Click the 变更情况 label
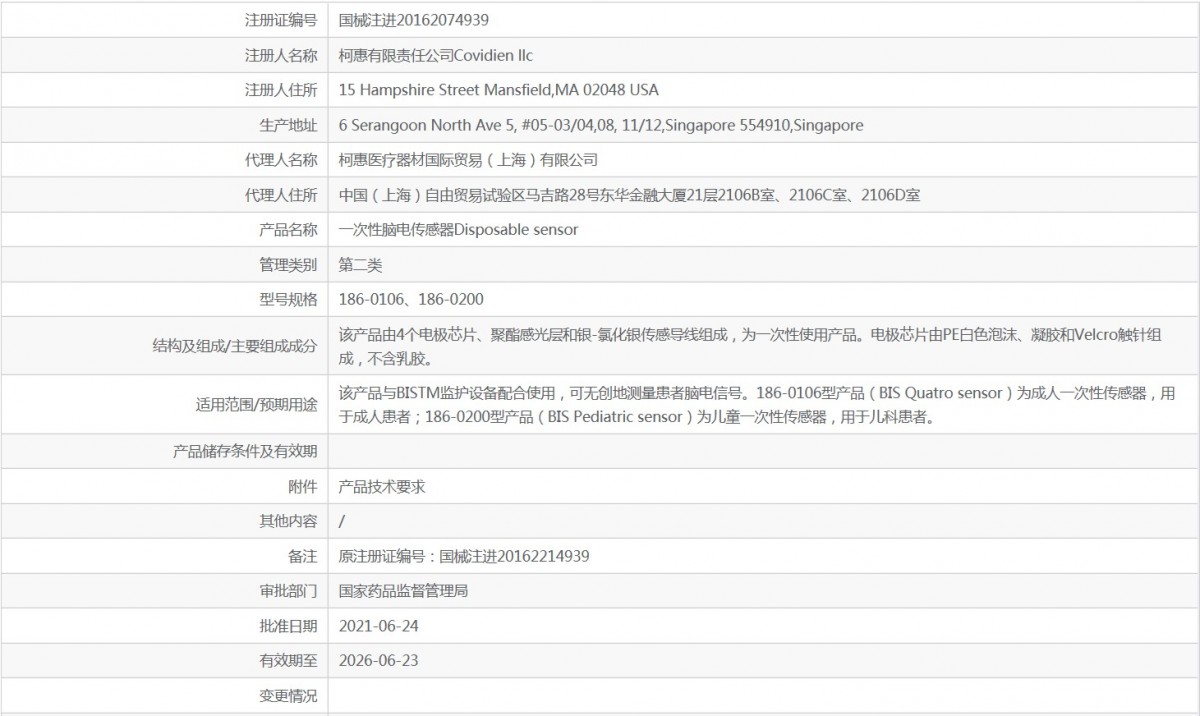Image resolution: width=1200 pixels, height=716 pixels. (x=288, y=696)
